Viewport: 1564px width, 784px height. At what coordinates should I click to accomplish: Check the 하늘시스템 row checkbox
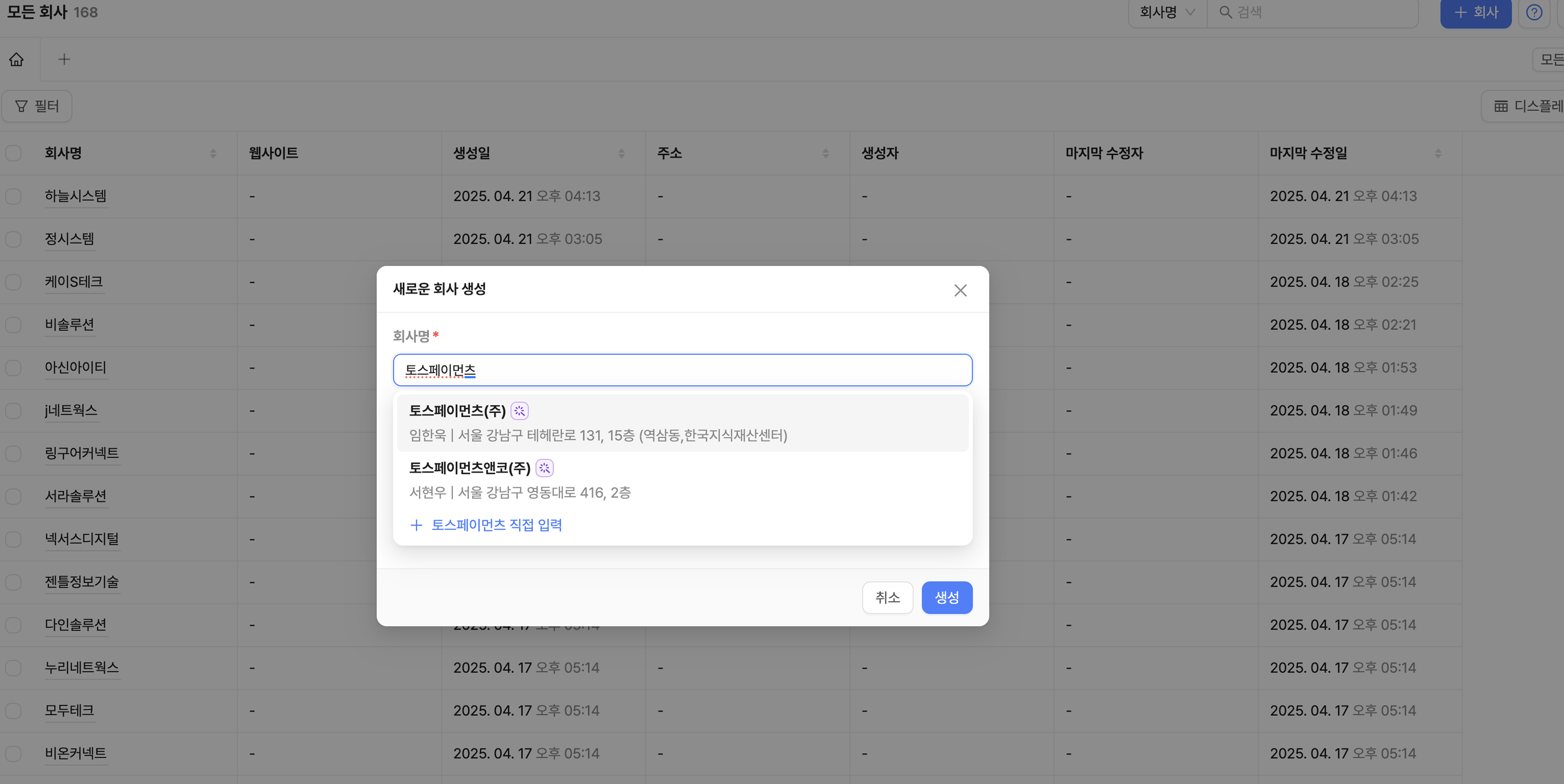tap(13, 196)
